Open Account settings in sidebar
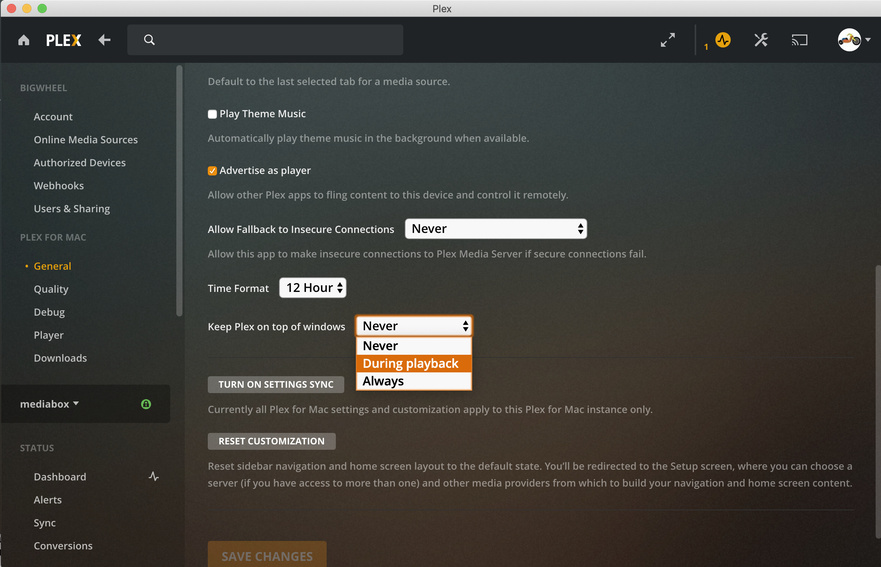 (53, 117)
